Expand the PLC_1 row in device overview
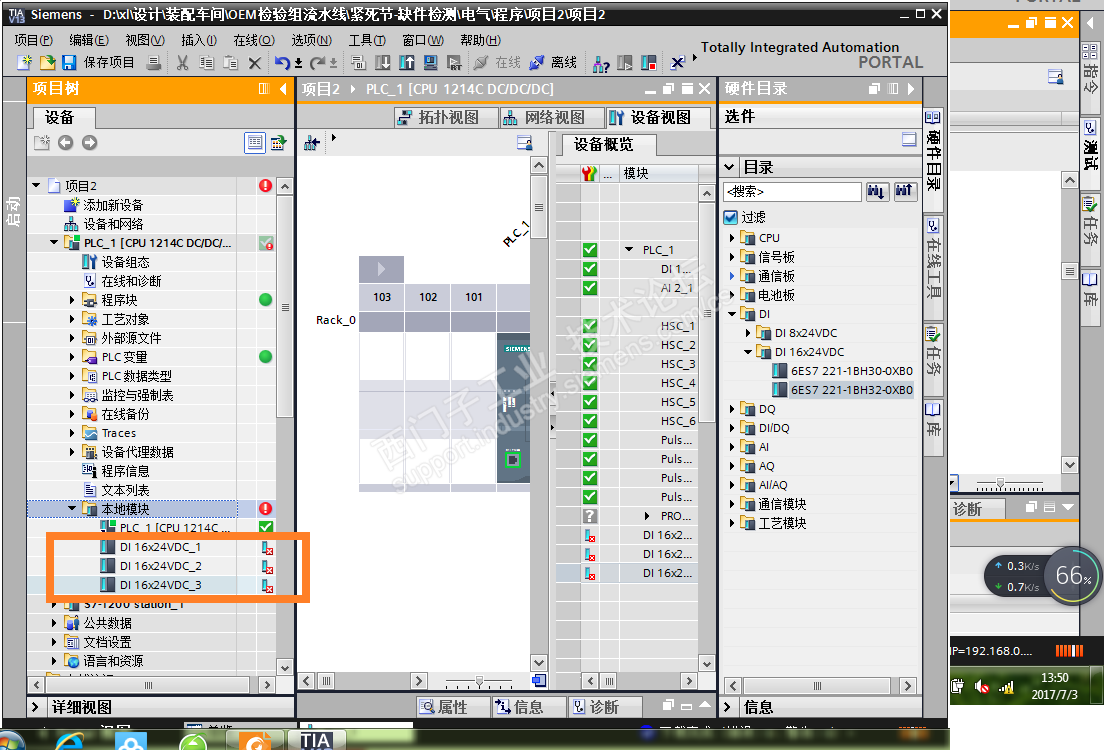Image resolution: width=1105 pixels, height=750 pixels. pyautogui.click(x=629, y=250)
